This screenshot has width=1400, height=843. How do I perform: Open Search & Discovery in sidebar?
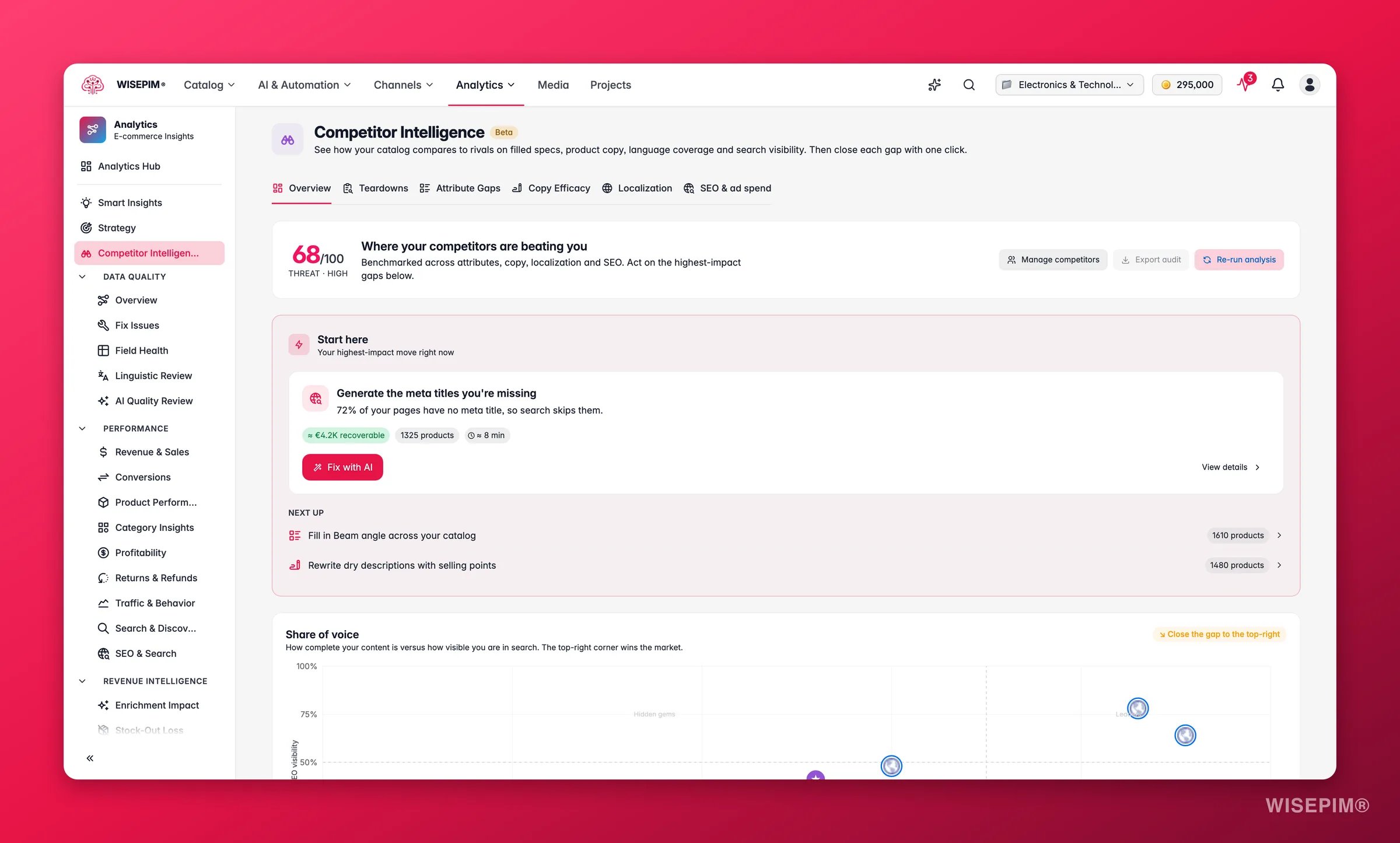157,628
